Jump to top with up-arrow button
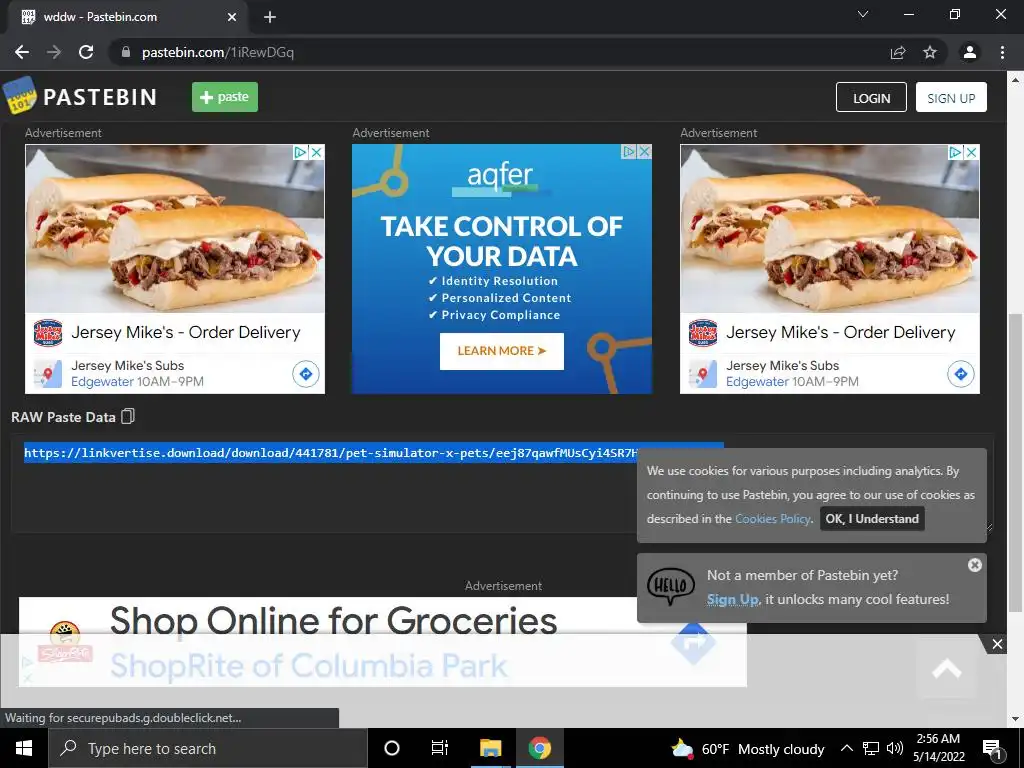The width and height of the screenshot is (1024, 768). [946, 669]
